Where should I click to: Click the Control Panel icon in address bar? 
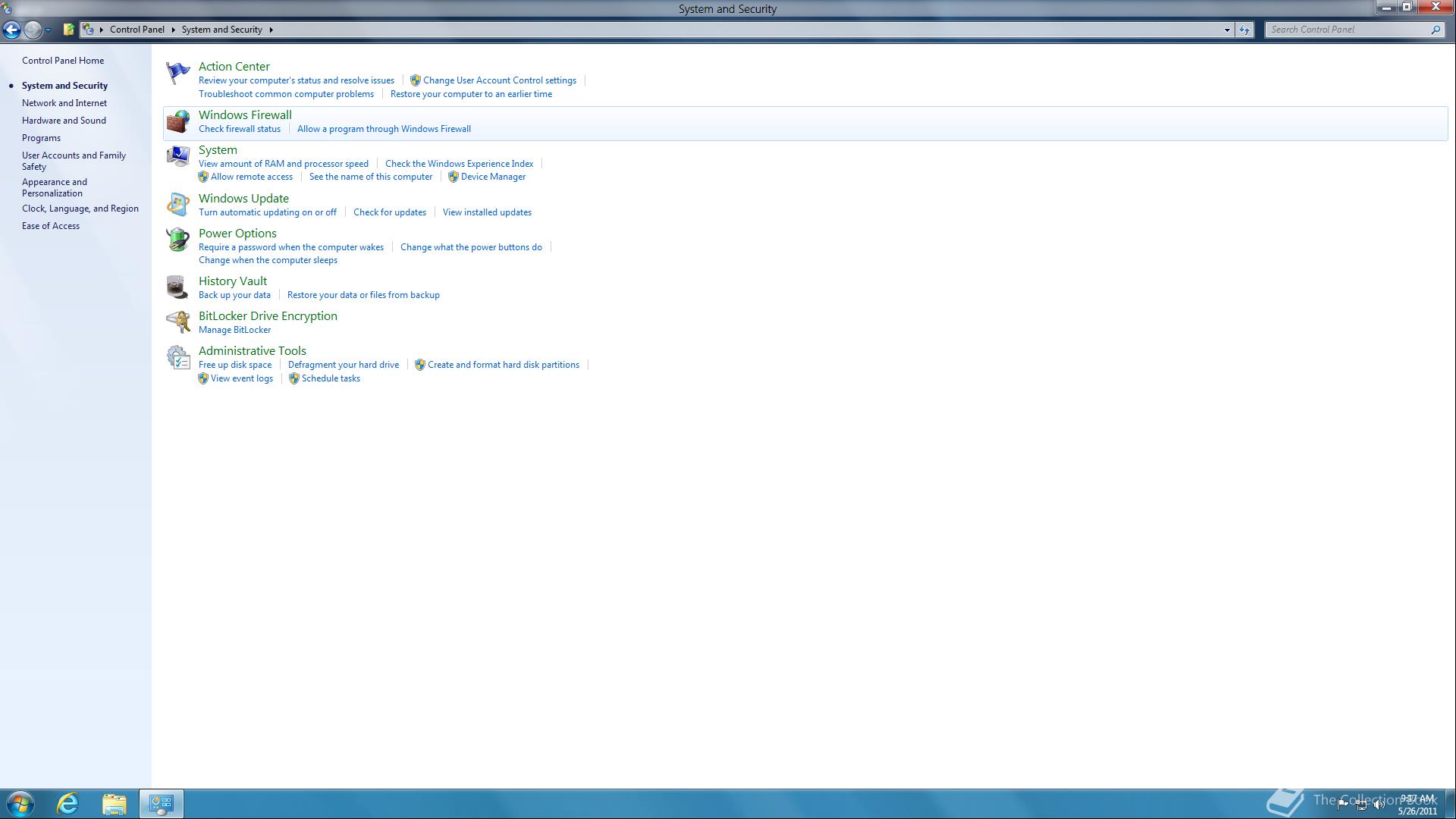tap(89, 30)
